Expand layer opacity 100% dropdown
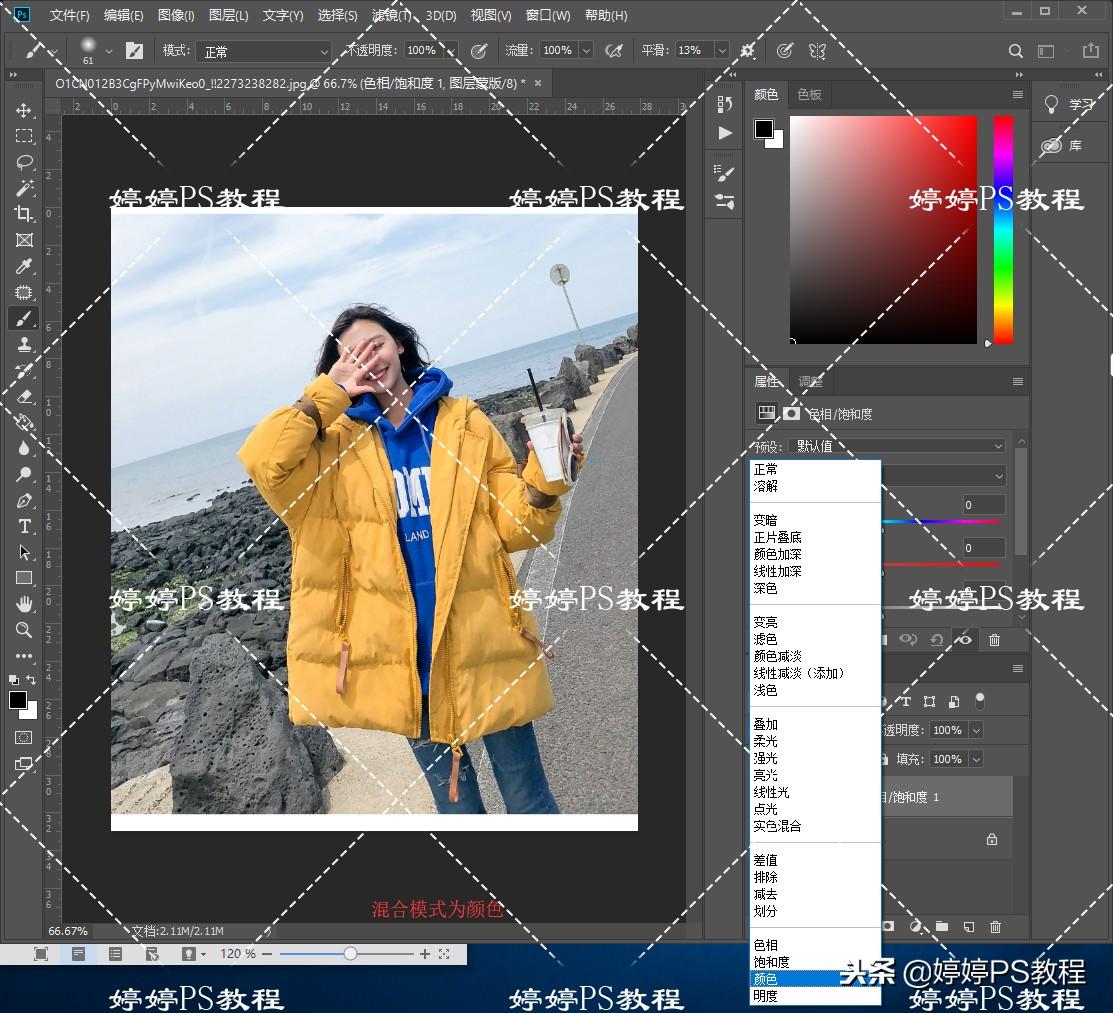This screenshot has width=1113, height=1013. 976,730
